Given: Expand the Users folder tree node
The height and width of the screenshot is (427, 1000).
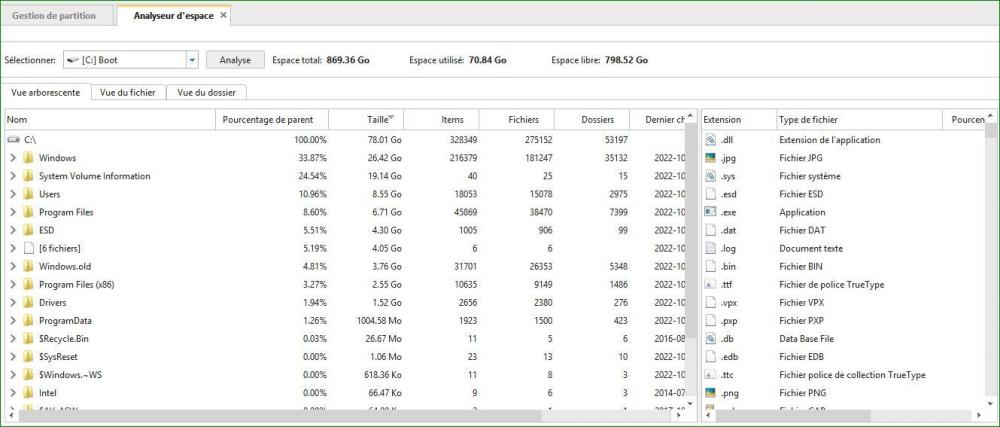Looking at the screenshot, I should point(12,194).
